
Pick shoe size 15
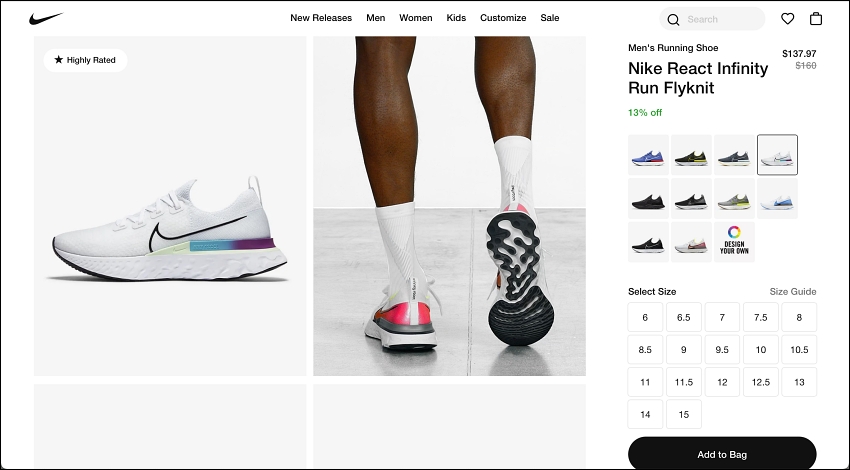684,414
